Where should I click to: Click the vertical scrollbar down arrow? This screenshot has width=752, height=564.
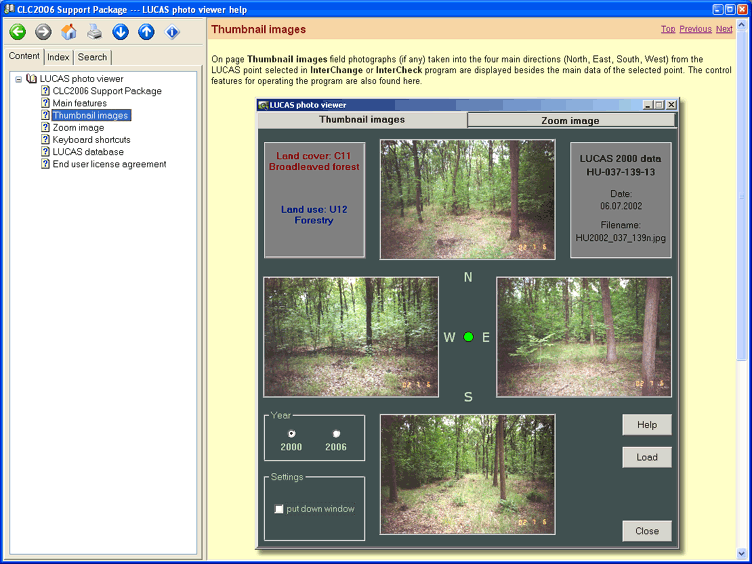point(743,553)
